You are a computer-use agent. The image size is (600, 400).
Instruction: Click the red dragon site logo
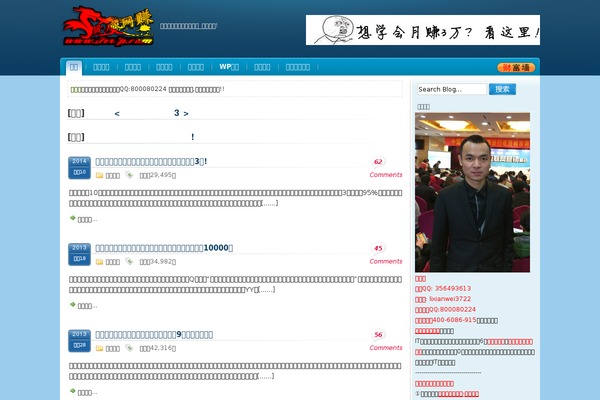pyautogui.click(x=108, y=26)
